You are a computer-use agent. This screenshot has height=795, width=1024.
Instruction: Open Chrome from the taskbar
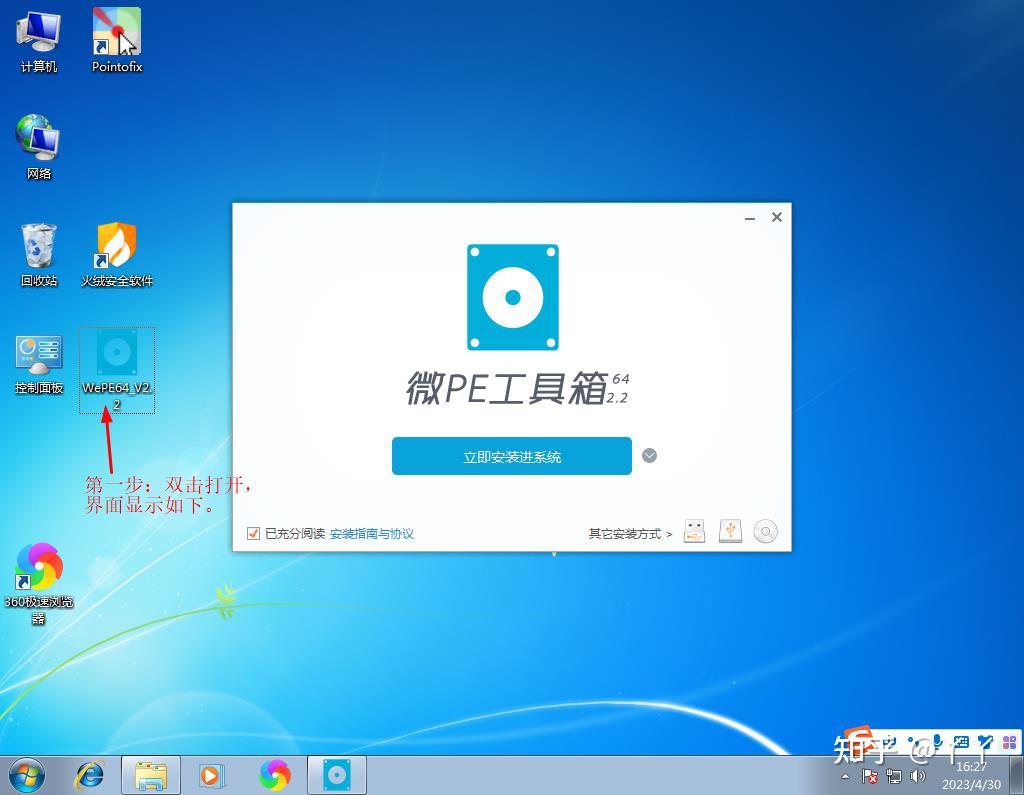point(275,774)
